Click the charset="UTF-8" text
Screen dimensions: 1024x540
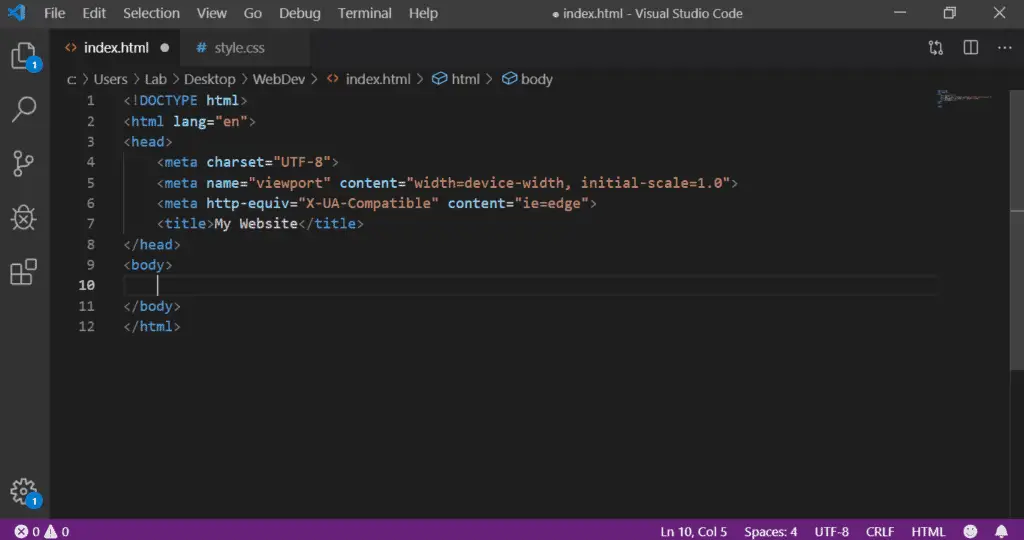[269, 162]
